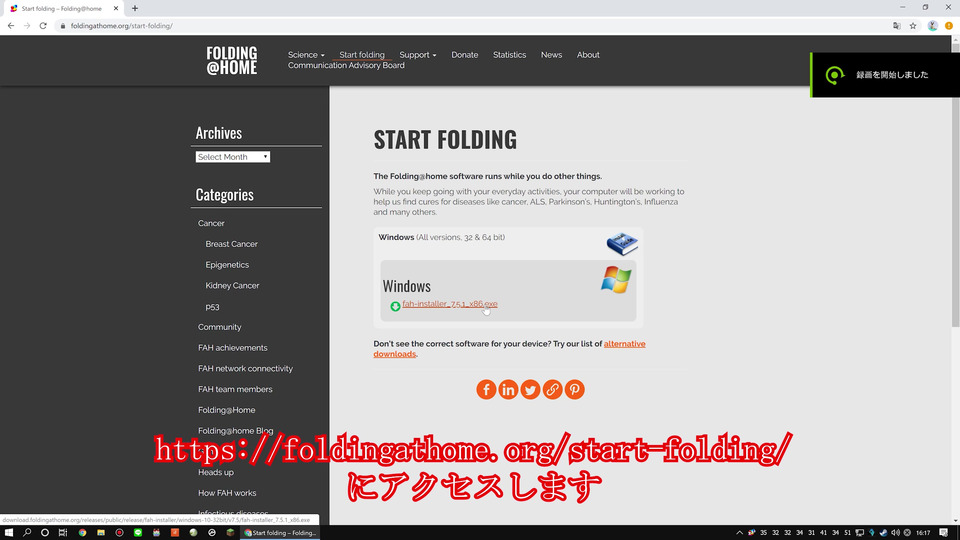Open the Folding@Home category
Viewport: 960px width, 540px height.
227,410
